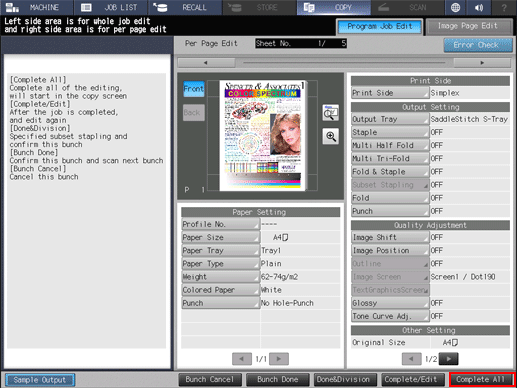Click the previous sheet left arrow

click(206, 63)
